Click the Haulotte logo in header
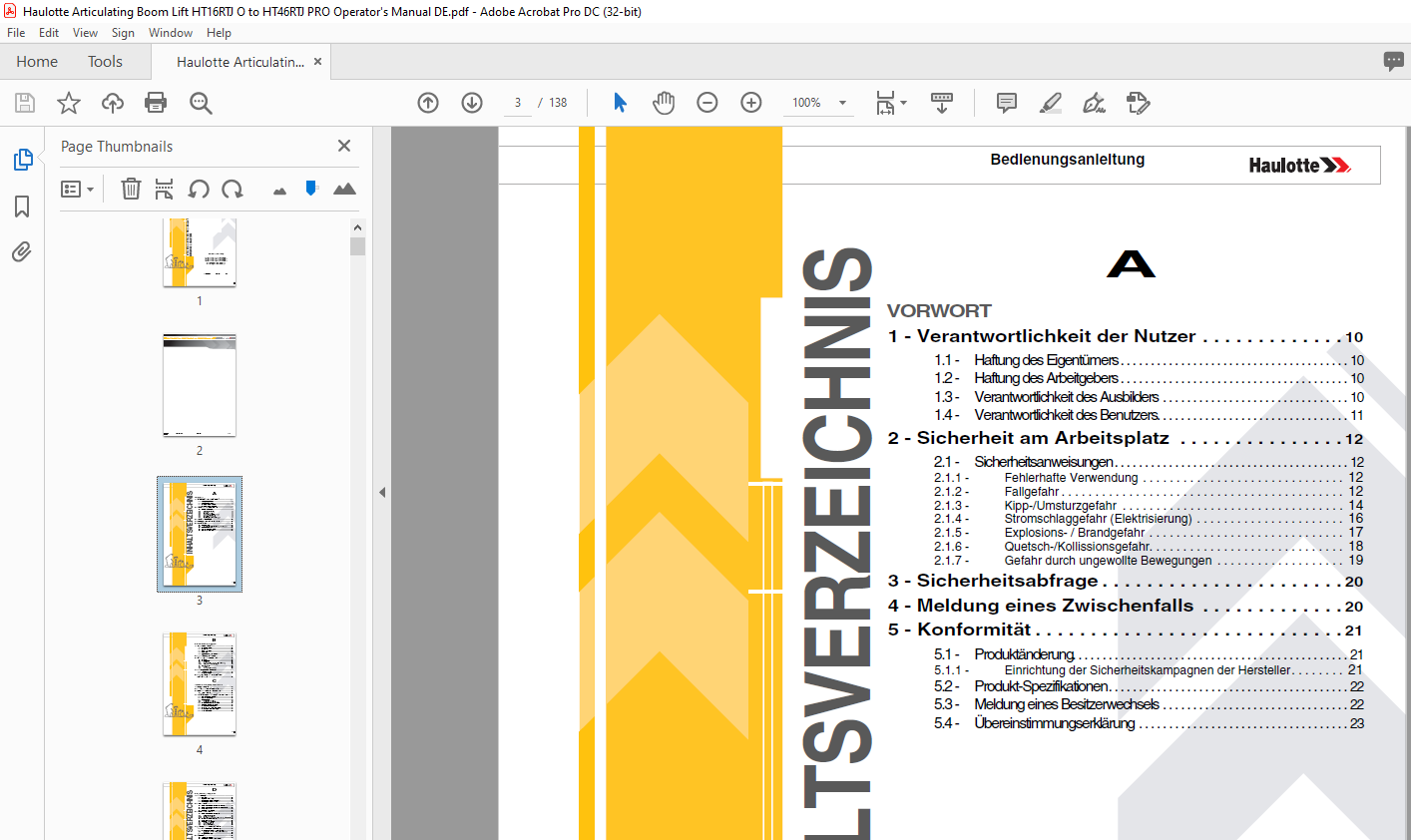The image size is (1411, 840). pyautogui.click(x=1299, y=166)
